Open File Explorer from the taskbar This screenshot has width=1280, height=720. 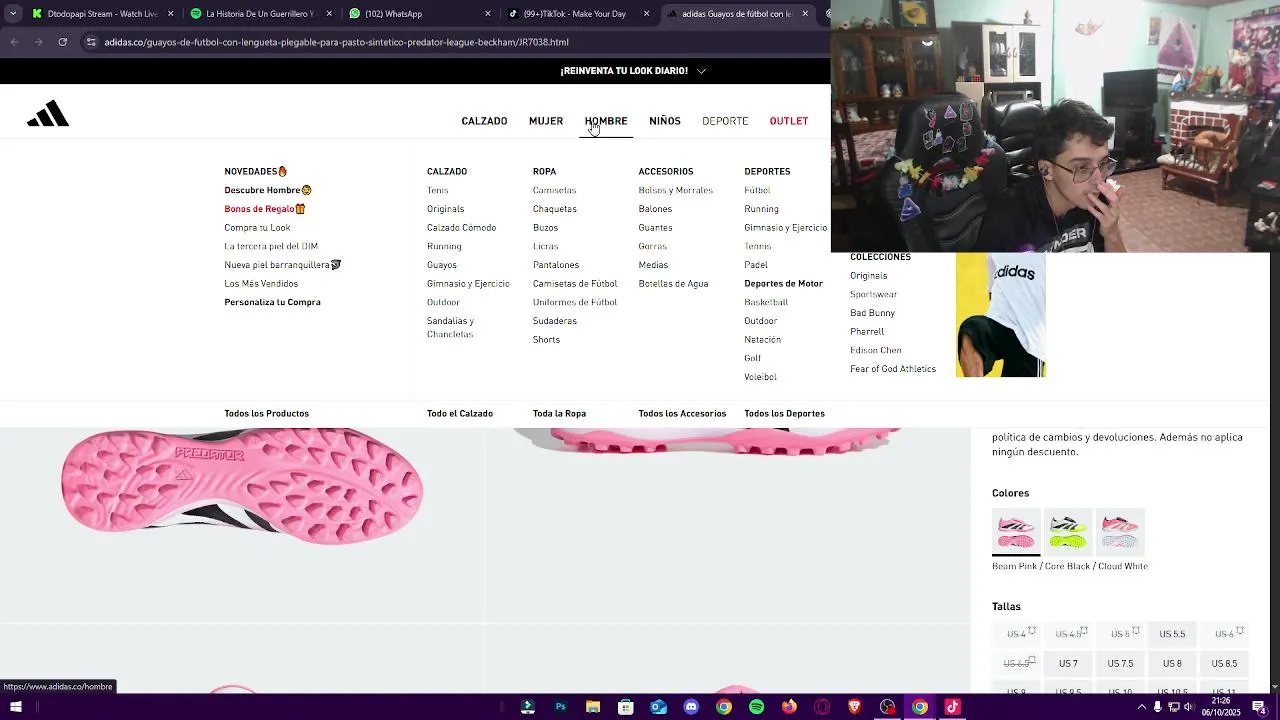point(593,707)
